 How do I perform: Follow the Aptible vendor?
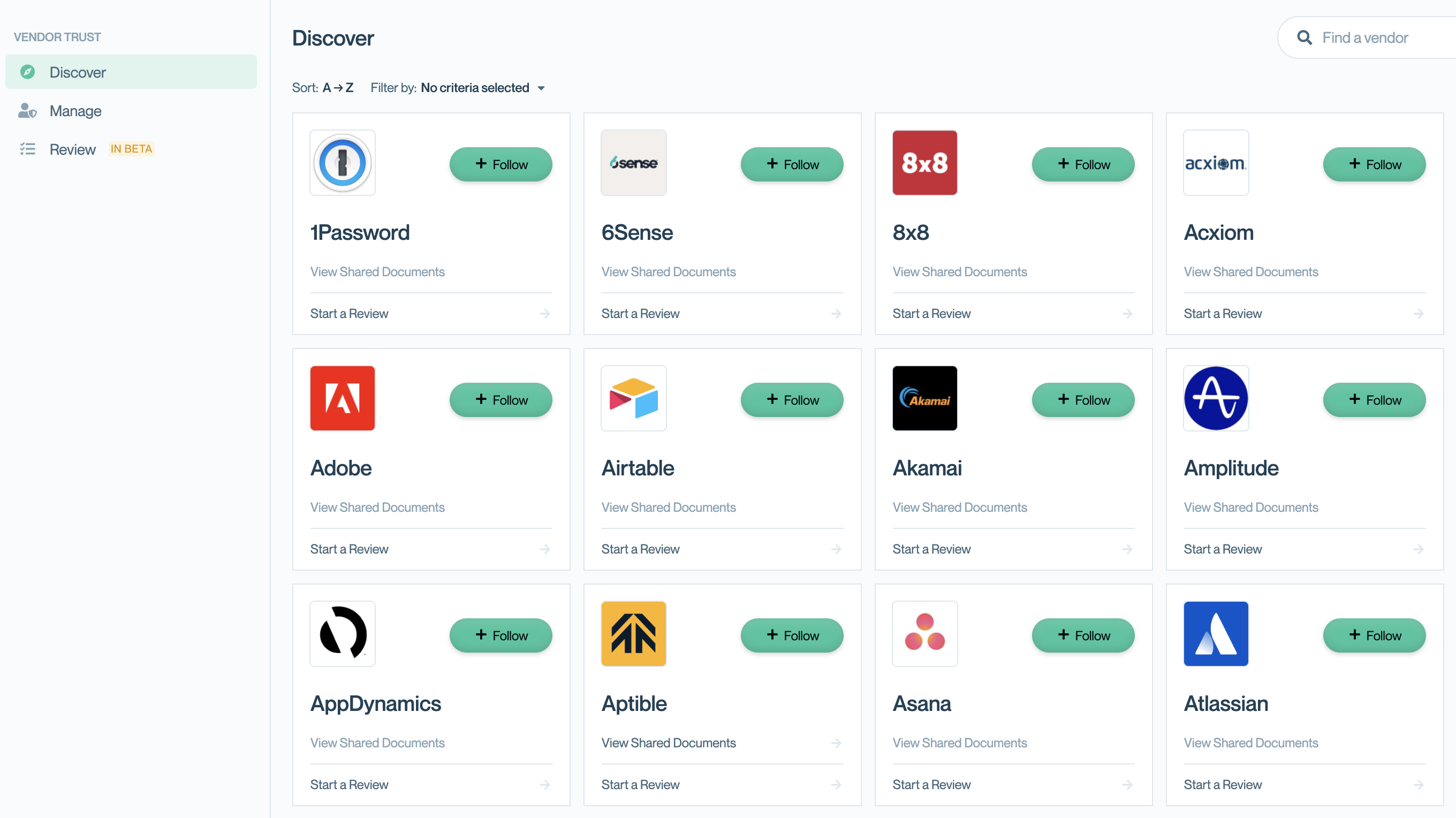pyautogui.click(x=792, y=635)
